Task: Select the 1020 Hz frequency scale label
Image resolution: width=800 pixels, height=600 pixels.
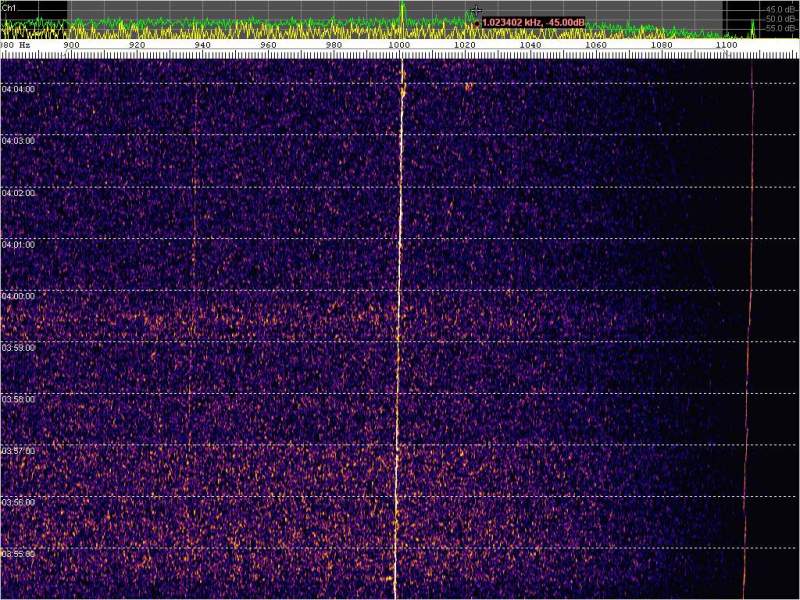Action: (465, 45)
